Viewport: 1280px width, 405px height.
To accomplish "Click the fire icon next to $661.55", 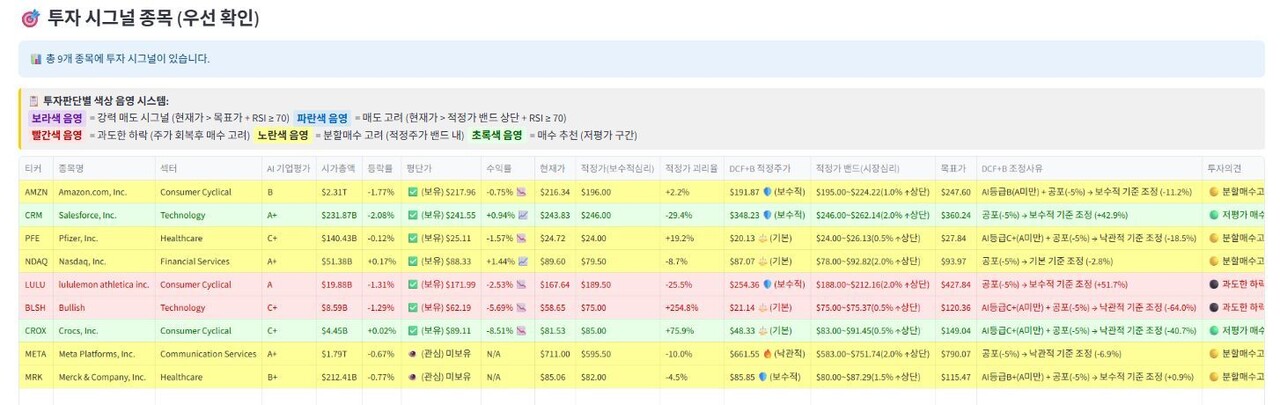I will pyautogui.click(x=768, y=354).
